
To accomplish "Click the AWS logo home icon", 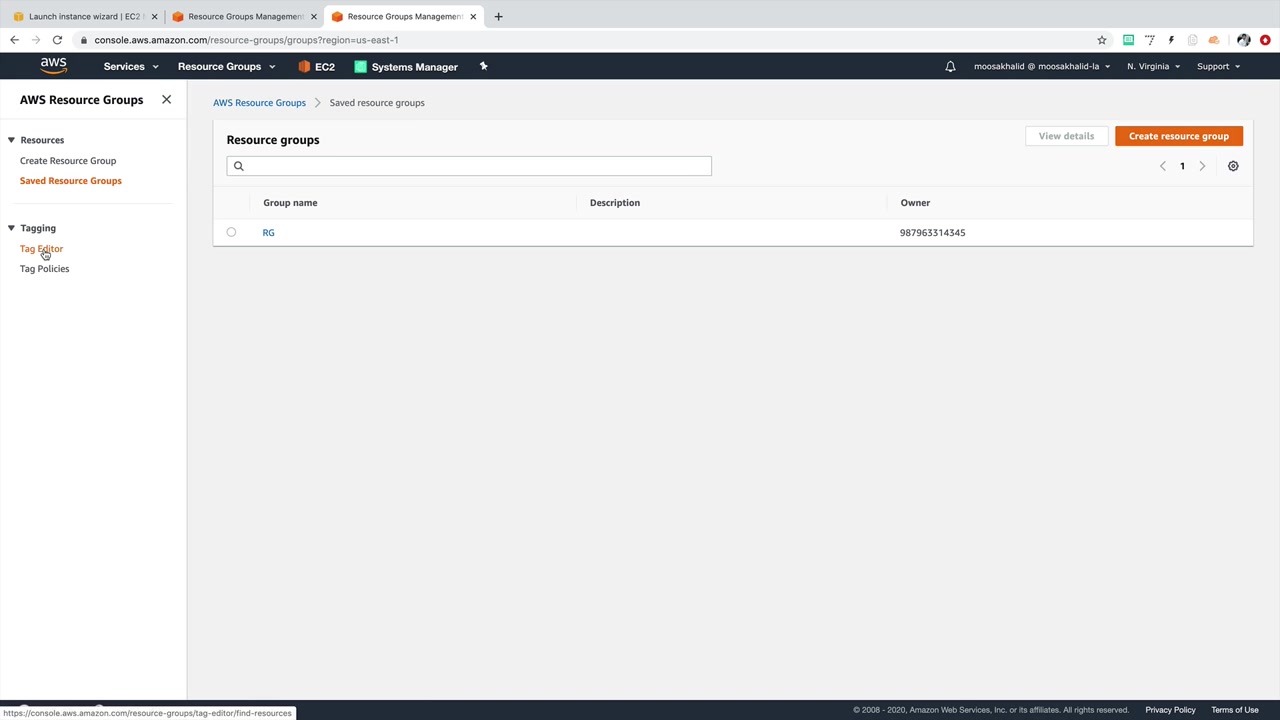I will 54,66.
